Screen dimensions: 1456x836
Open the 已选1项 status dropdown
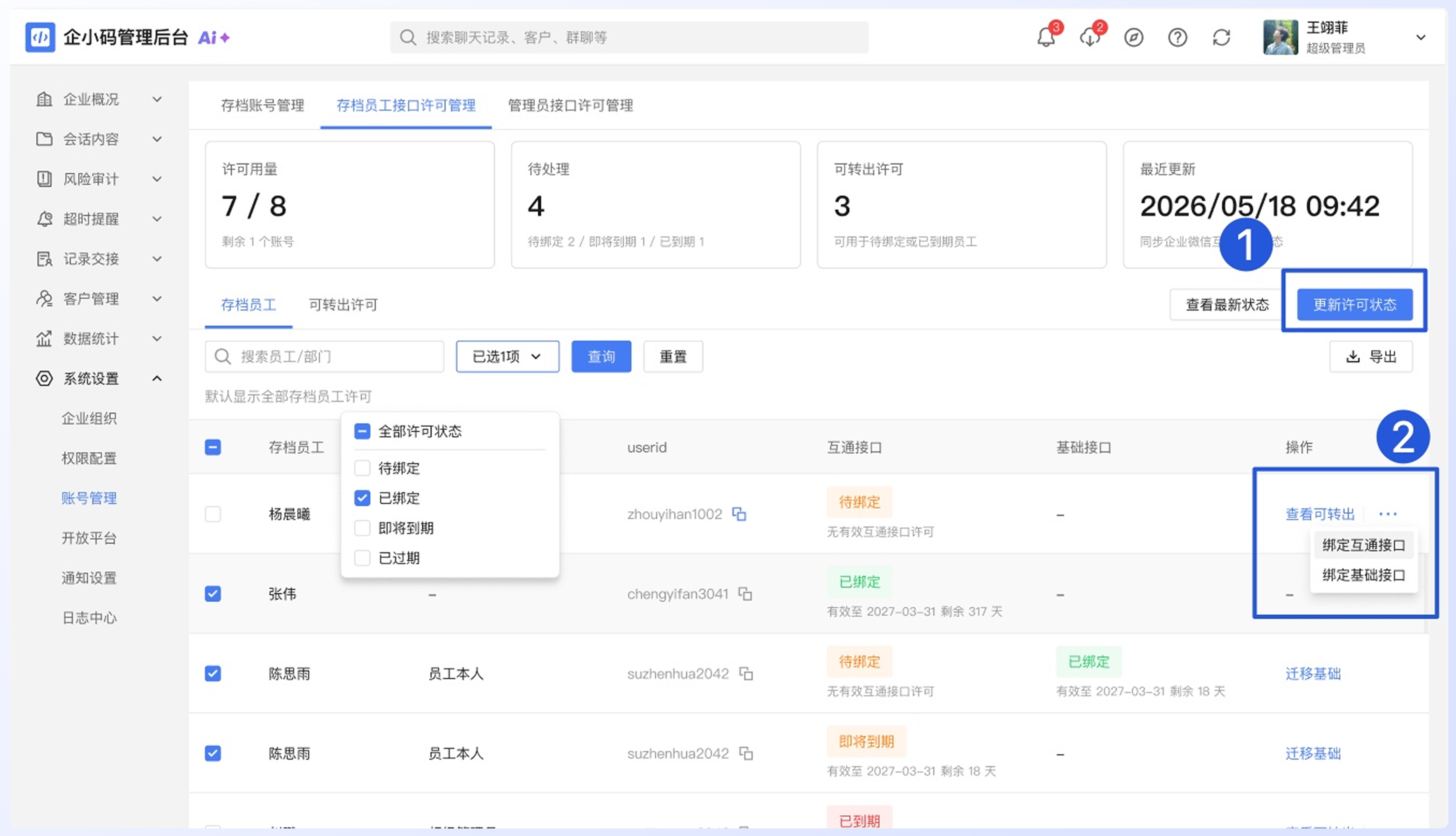tap(507, 357)
